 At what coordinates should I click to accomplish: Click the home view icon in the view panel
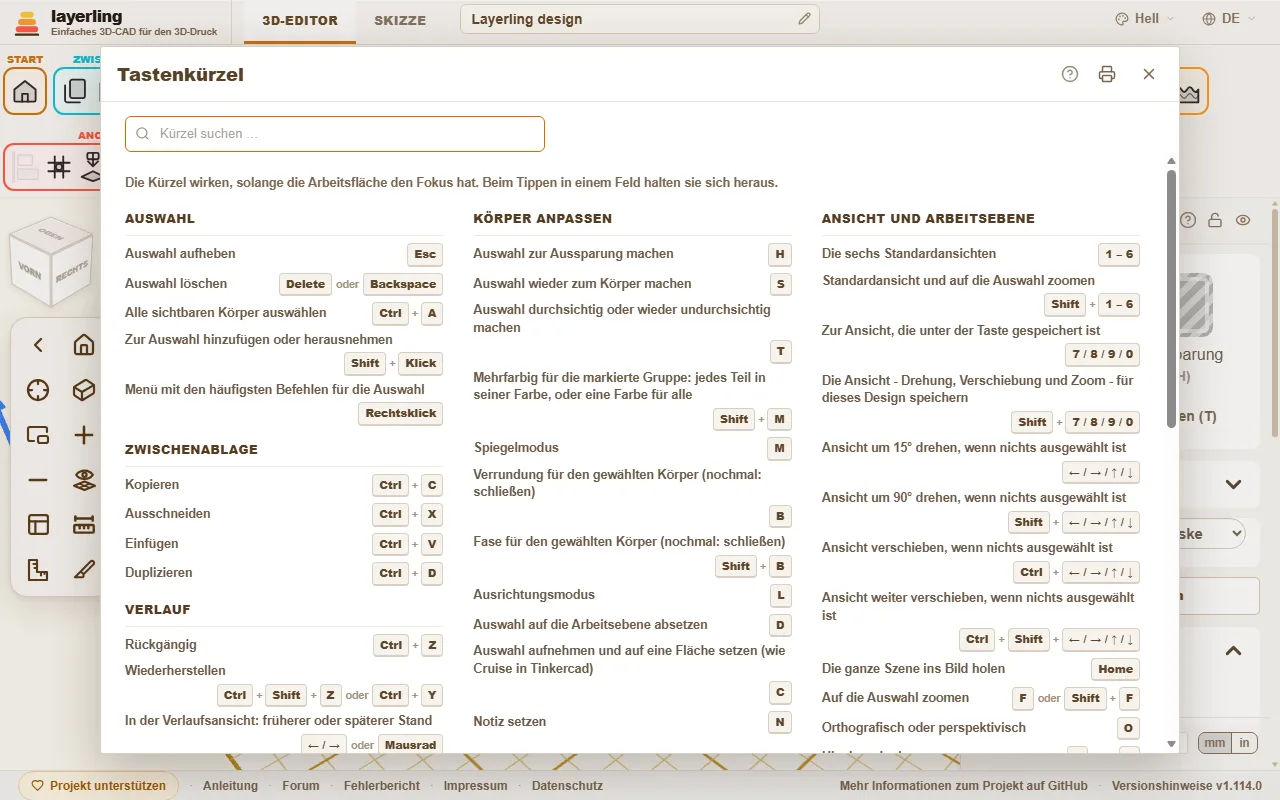click(84, 345)
